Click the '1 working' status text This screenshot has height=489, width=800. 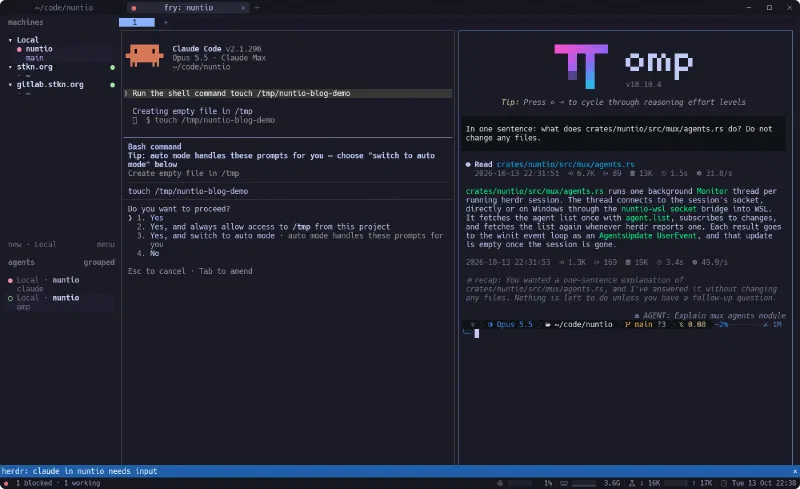(x=82, y=483)
